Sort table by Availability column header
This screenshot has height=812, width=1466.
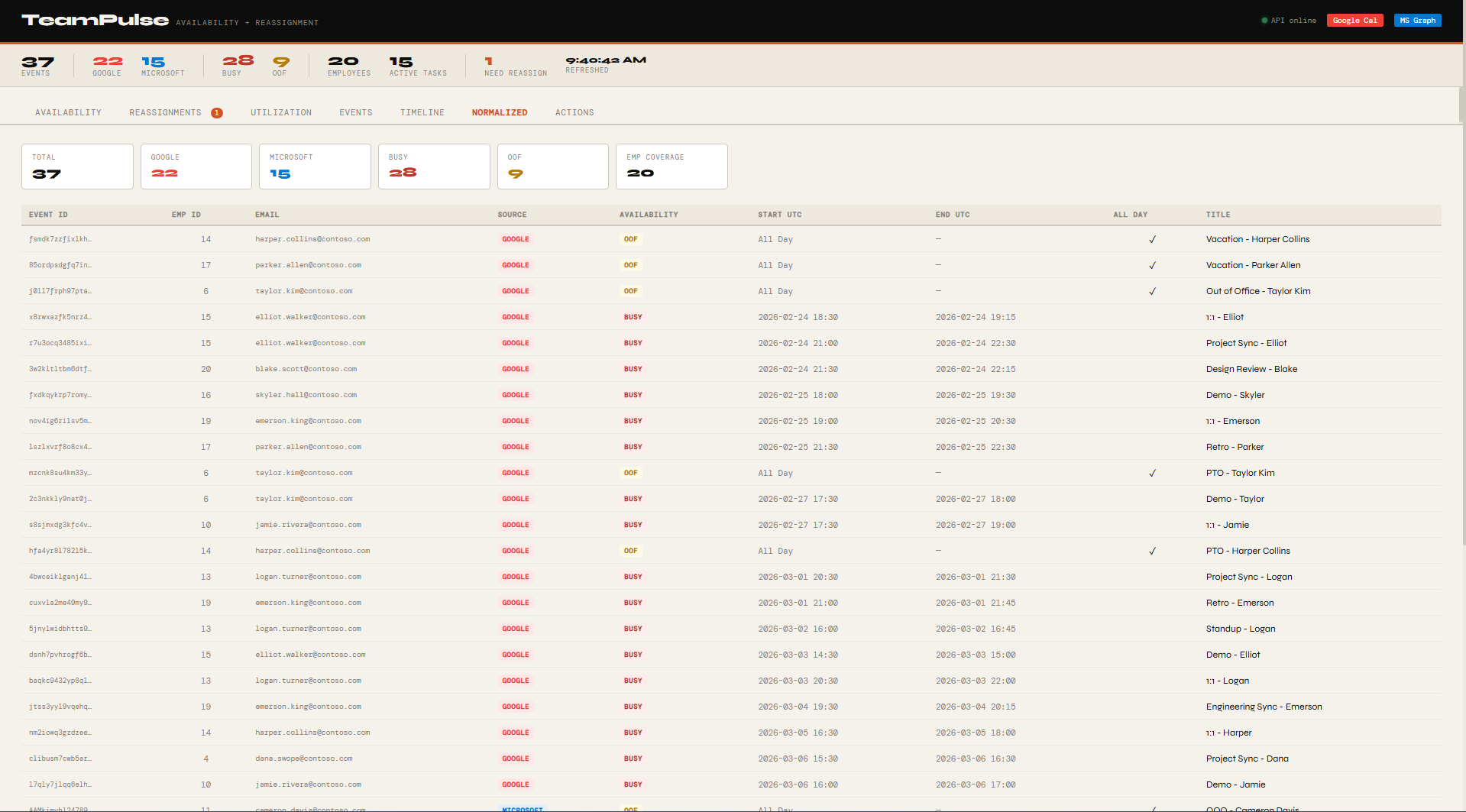pyautogui.click(x=649, y=215)
